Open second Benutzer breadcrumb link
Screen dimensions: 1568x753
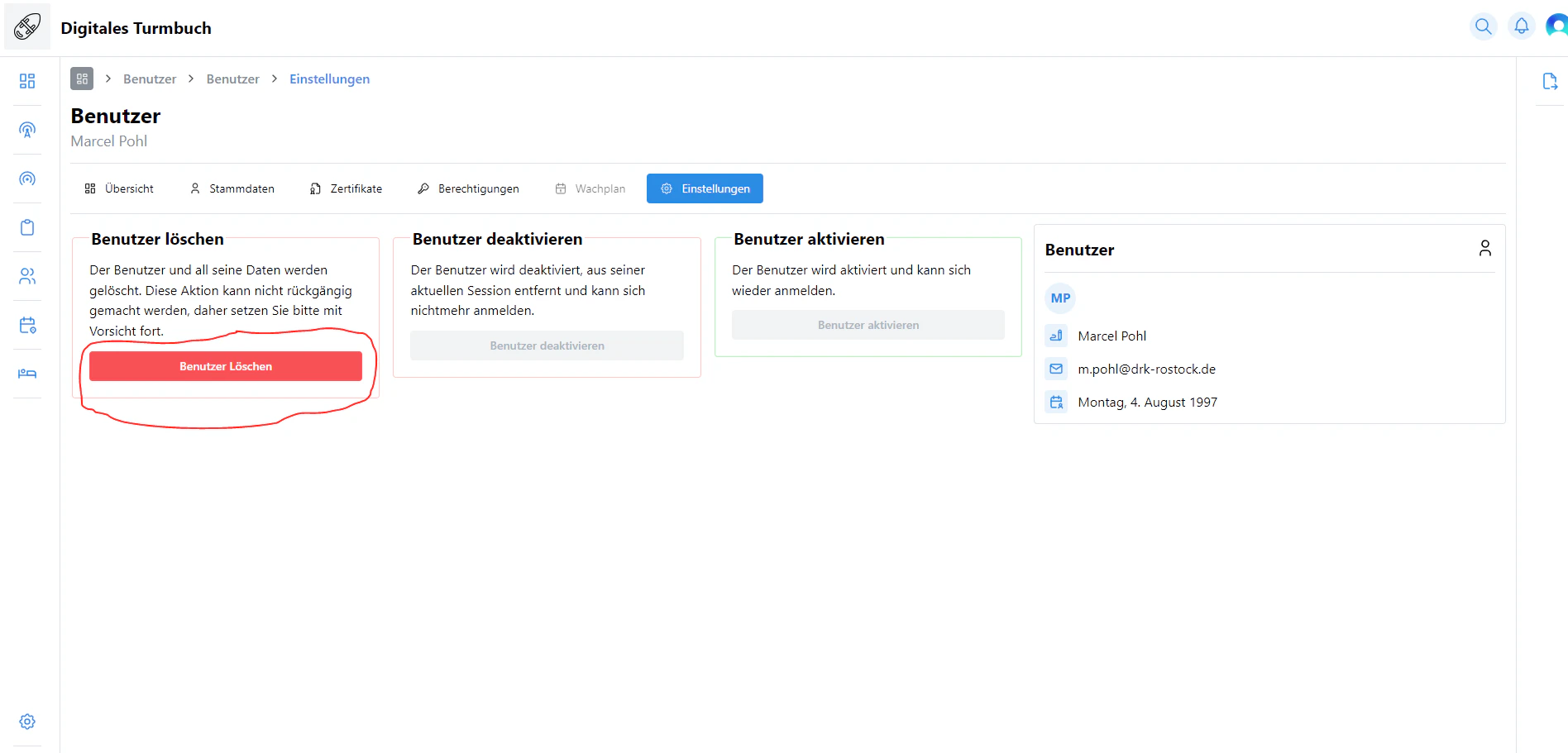tap(232, 79)
